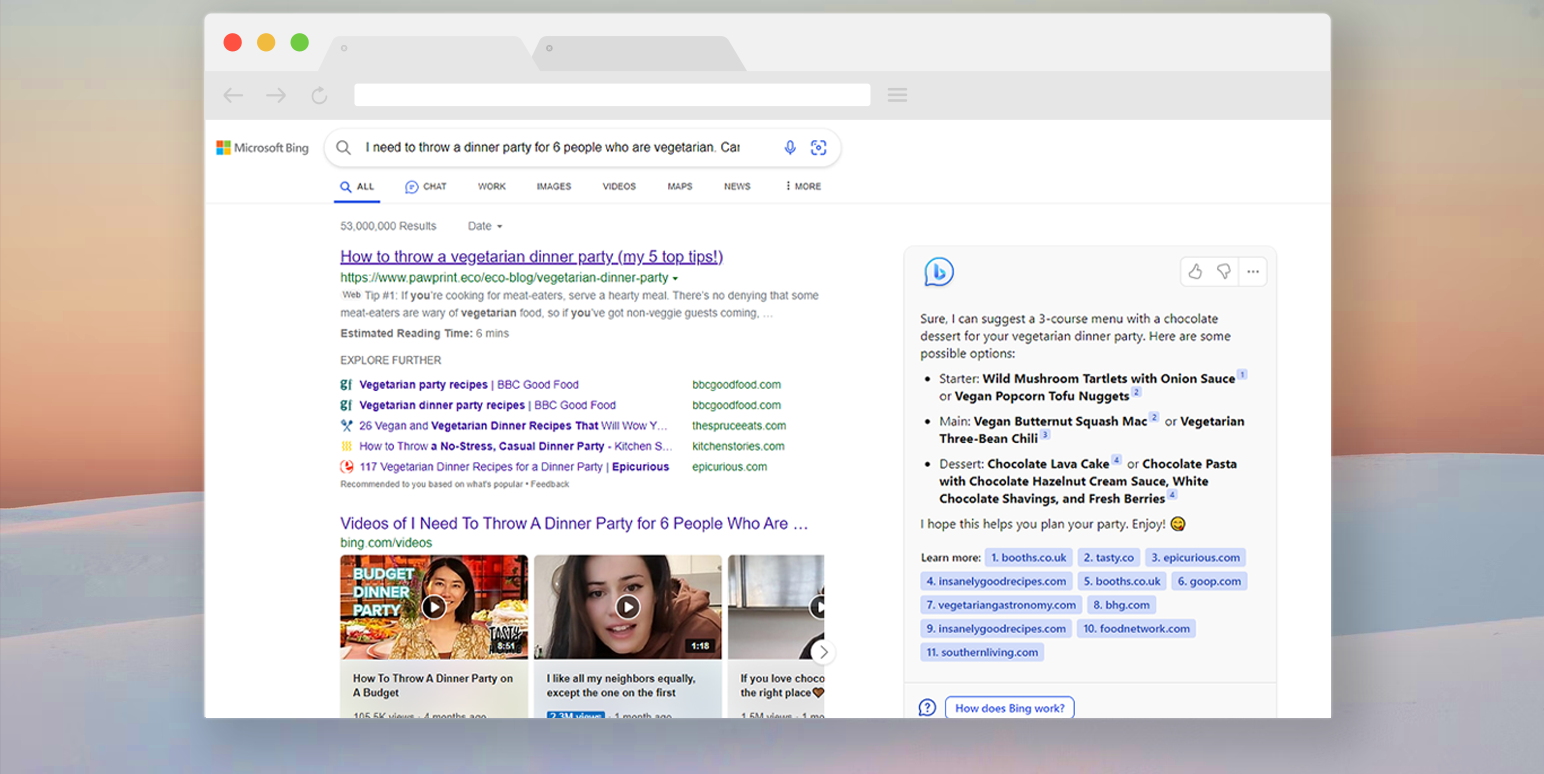This screenshot has height=774, width=1544.
Task: Expand the pawprint.eco URL dropdown arrow
Action: 675,278
